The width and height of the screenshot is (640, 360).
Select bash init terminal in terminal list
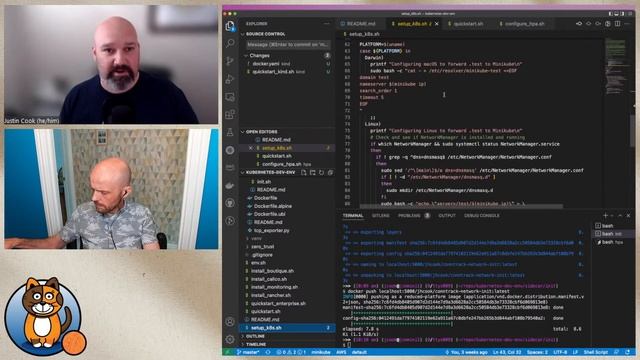pos(612,234)
